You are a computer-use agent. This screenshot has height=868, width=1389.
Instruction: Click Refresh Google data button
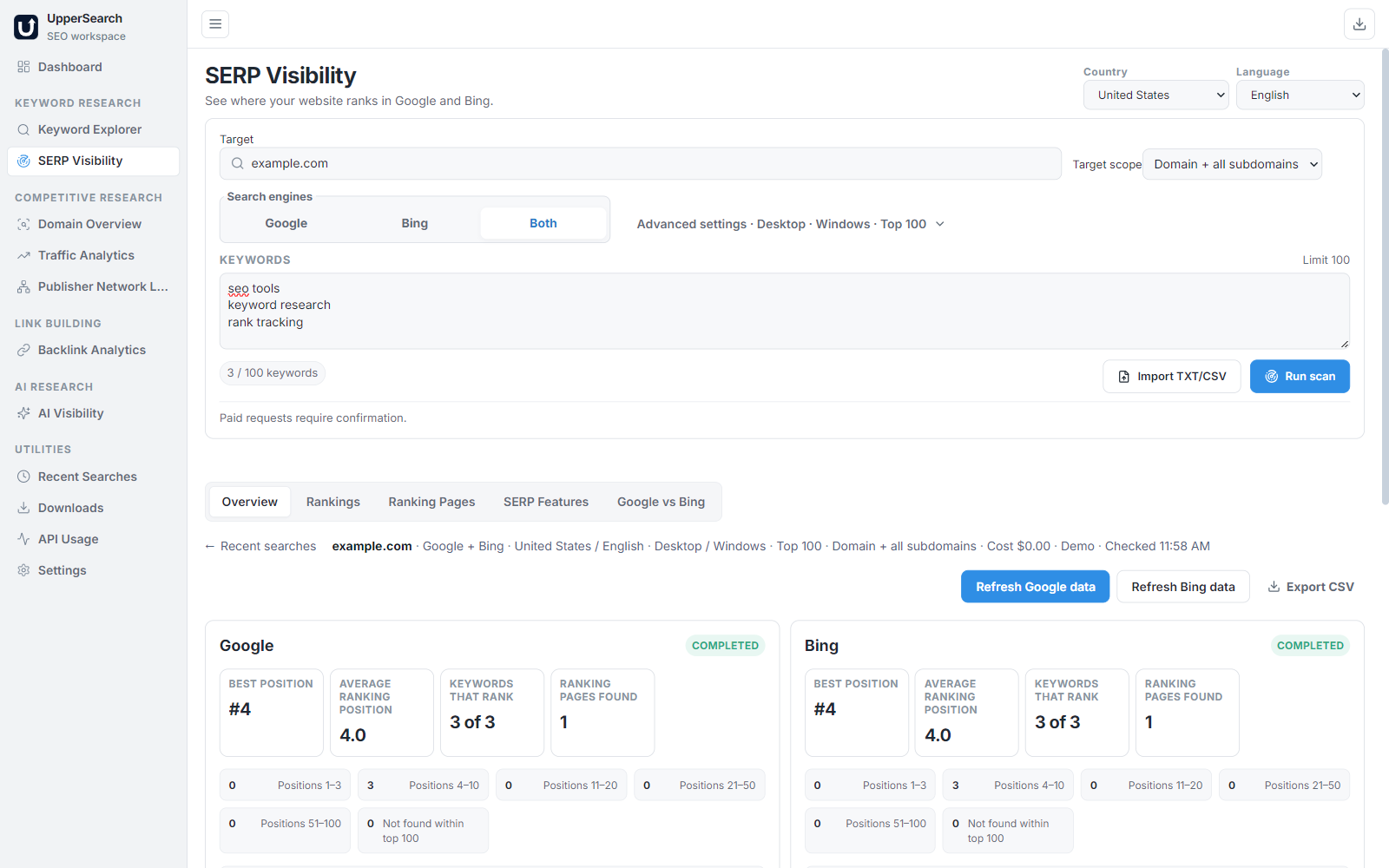point(1035,587)
